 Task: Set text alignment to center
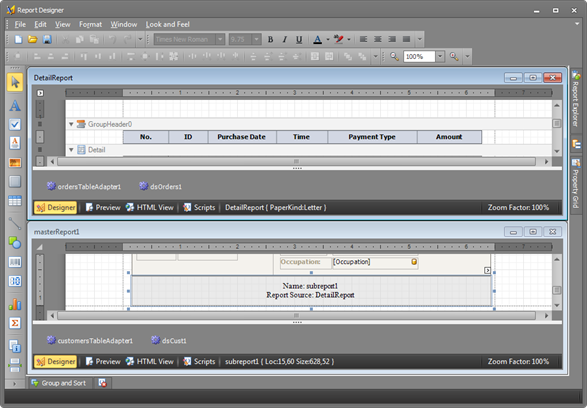click(377, 39)
